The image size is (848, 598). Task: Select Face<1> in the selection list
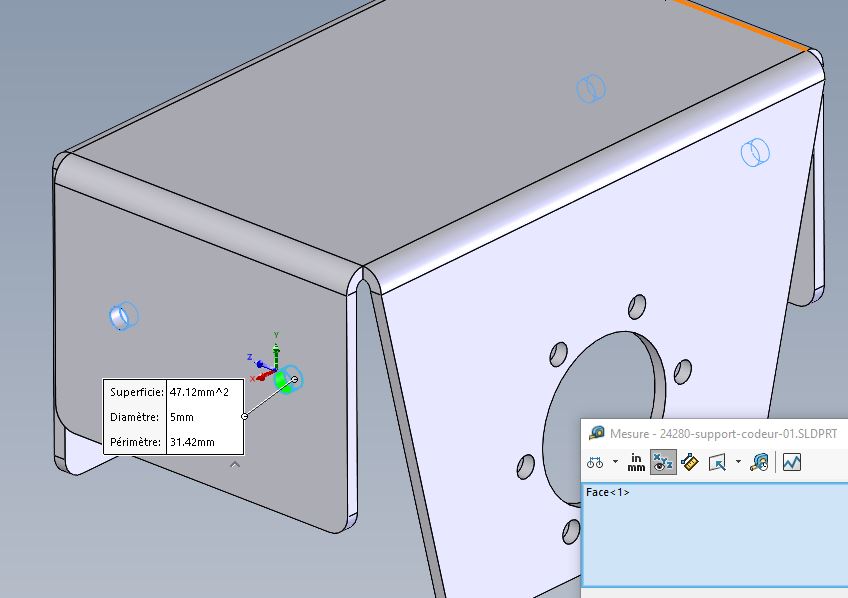[x=608, y=492]
